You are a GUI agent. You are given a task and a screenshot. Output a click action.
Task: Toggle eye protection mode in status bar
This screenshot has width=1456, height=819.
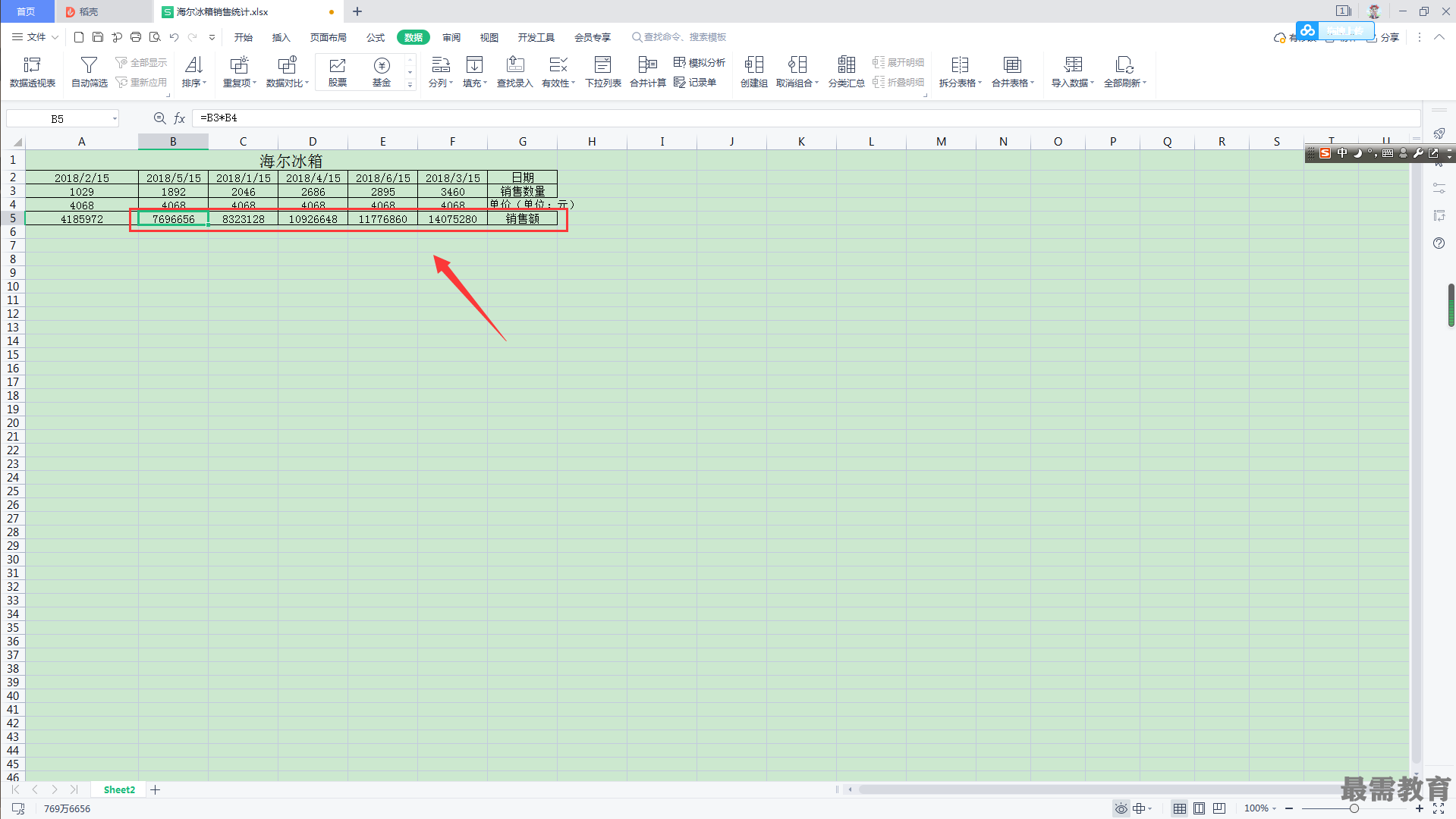pyautogui.click(x=1121, y=808)
